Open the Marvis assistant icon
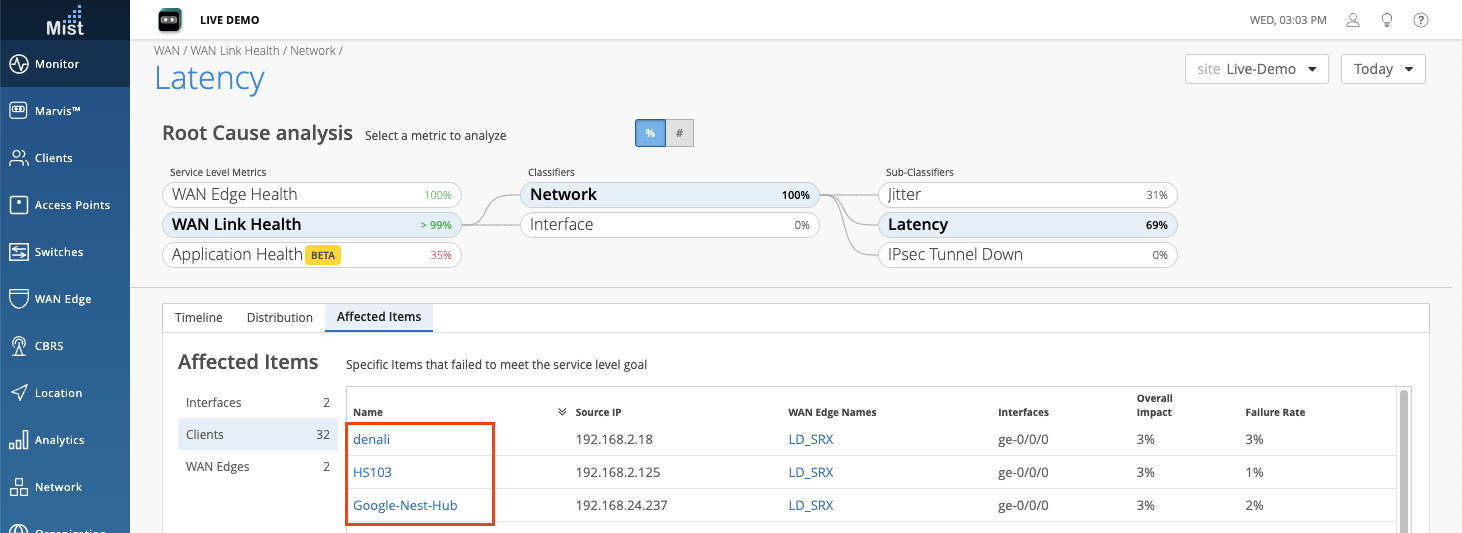The height and width of the screenshot is (533, 1462). (x=19, y=111)
